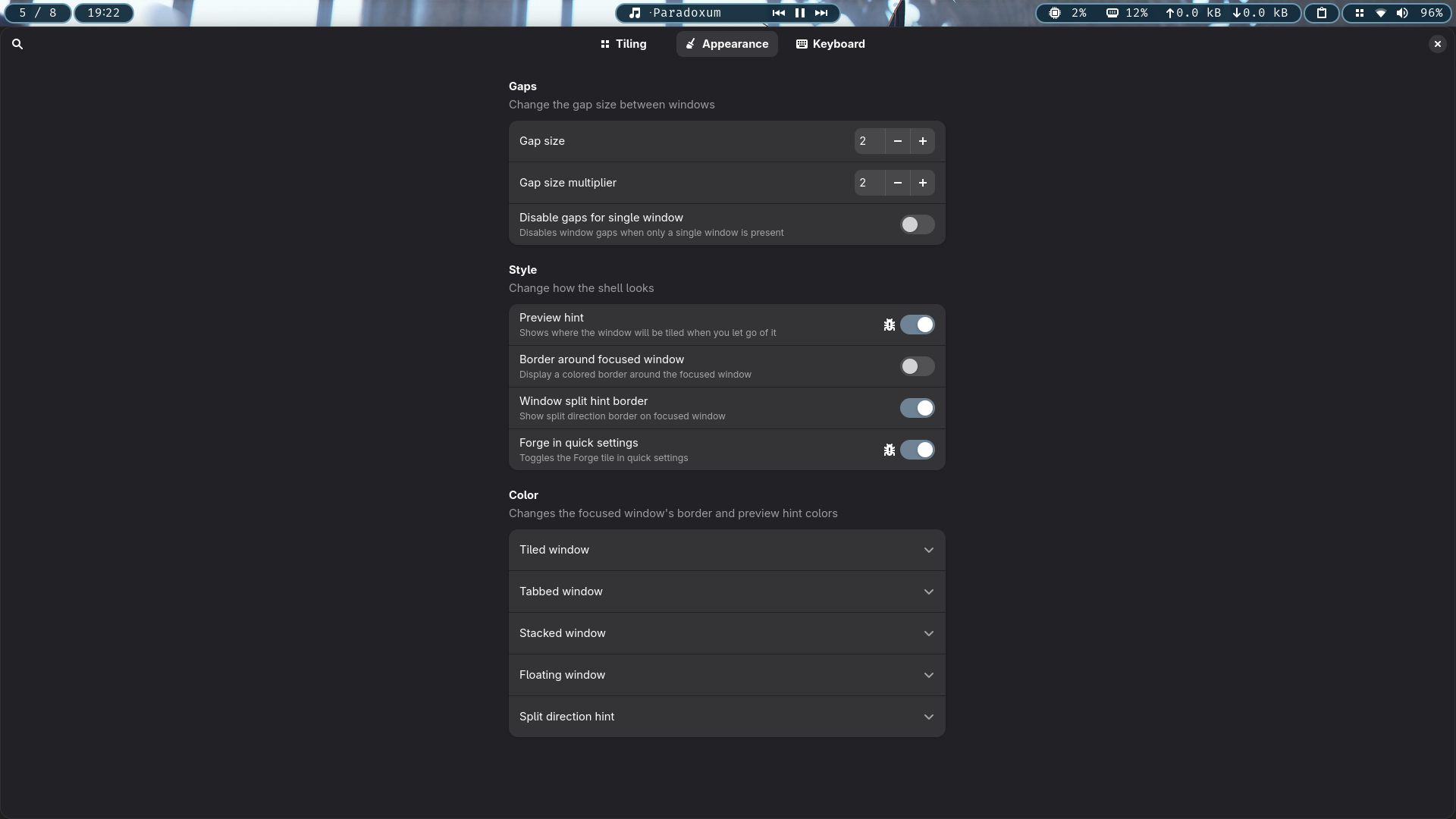Expand the Split direction hint row
Viewport: 1456px width, 819px height.
[x=928, y=717]
